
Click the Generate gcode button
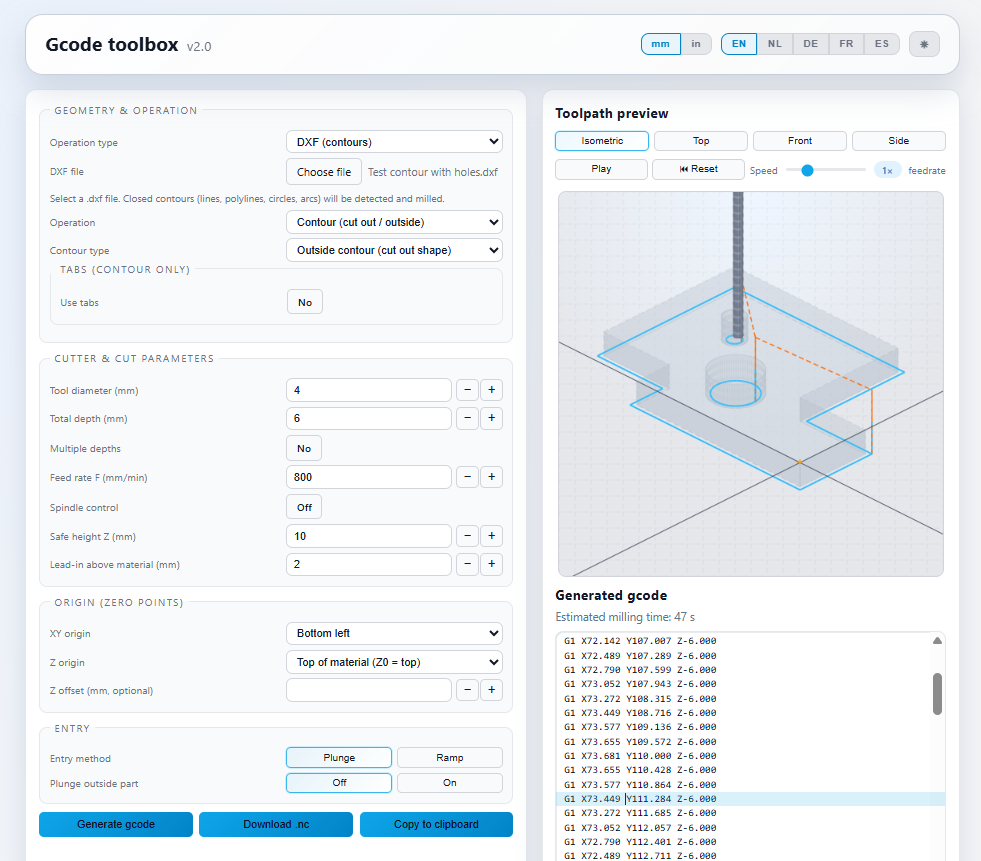[x=115, y=824]
